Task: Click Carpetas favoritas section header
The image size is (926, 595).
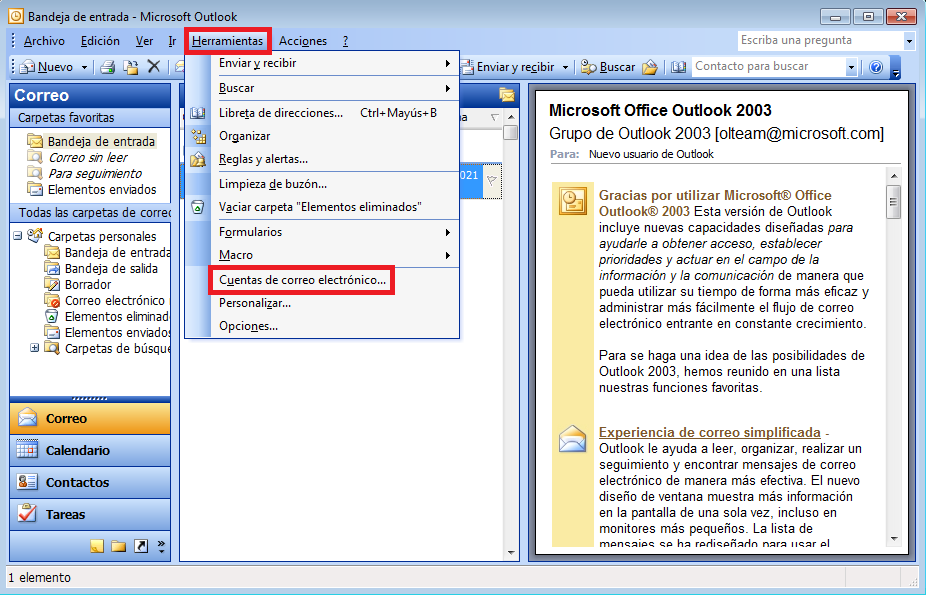Action: [x=90, y=117]
